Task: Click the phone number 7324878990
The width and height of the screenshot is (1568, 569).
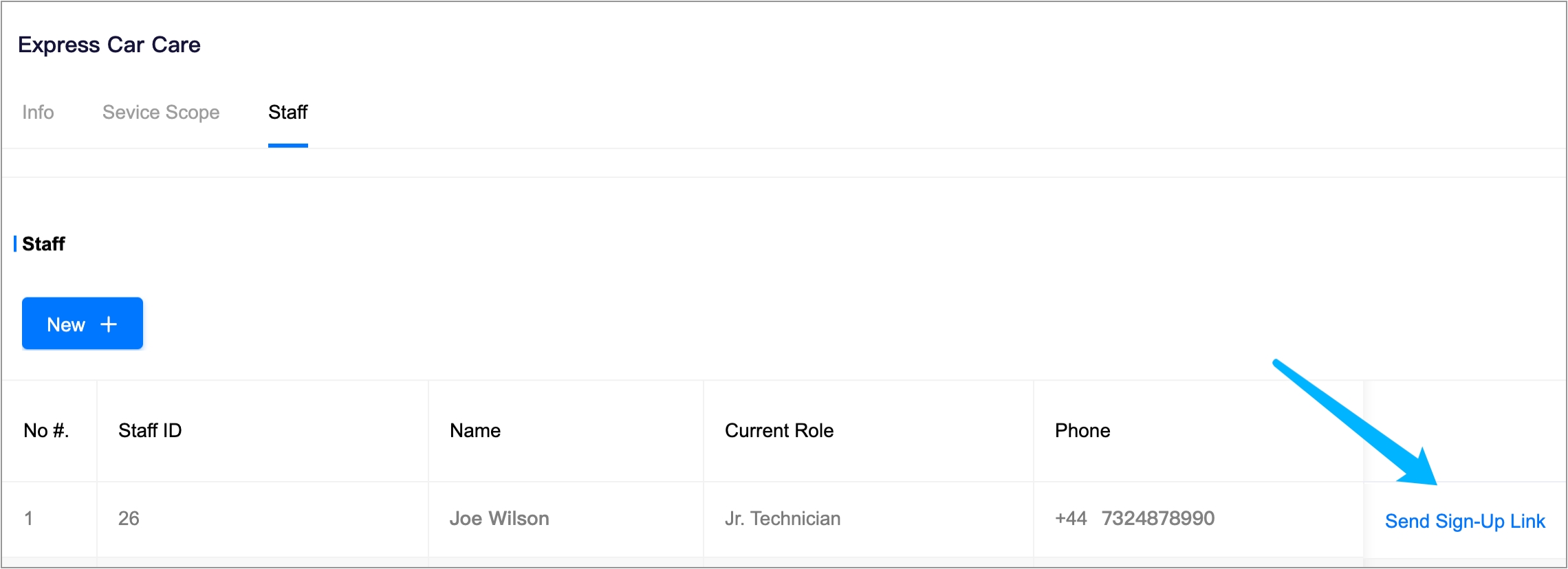Action: pos(1157,518)
